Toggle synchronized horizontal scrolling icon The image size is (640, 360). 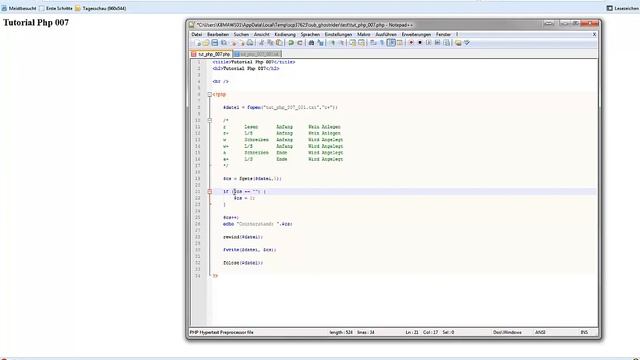tap(361, 43)
